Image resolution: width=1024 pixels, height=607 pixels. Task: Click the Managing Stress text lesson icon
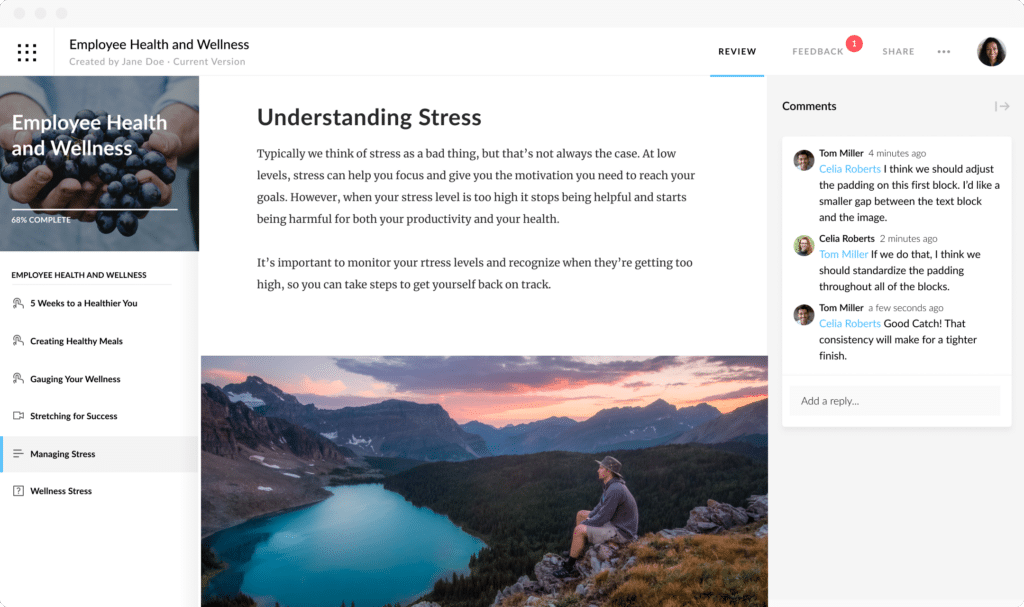coord(18,453)
